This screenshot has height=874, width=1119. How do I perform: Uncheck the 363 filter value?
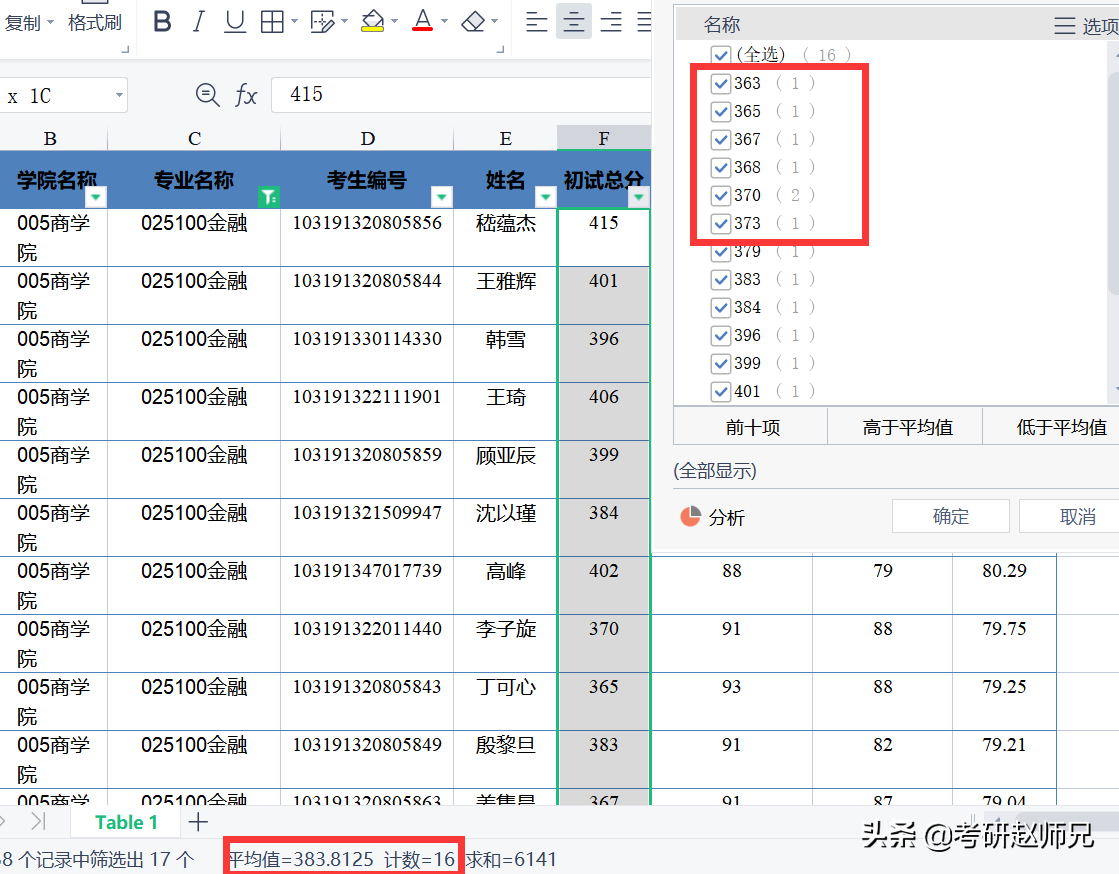click(721, 83)
